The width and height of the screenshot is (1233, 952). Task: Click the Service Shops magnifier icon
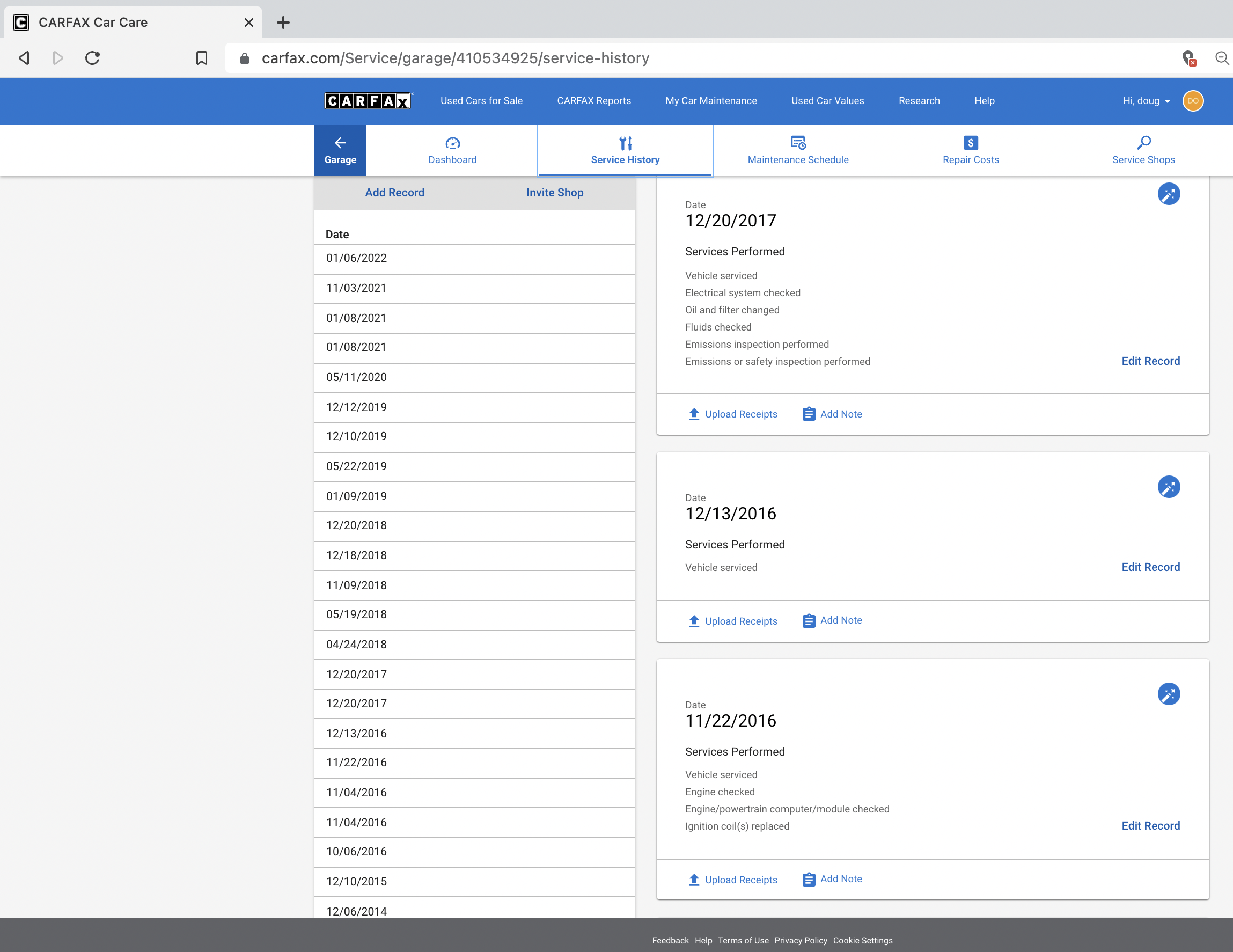(1143, 143)
